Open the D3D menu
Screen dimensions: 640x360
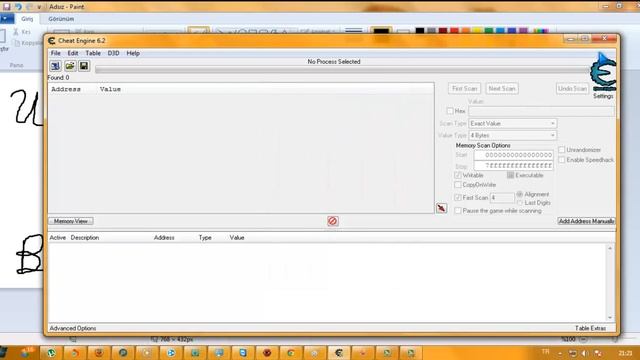(113, 53)
